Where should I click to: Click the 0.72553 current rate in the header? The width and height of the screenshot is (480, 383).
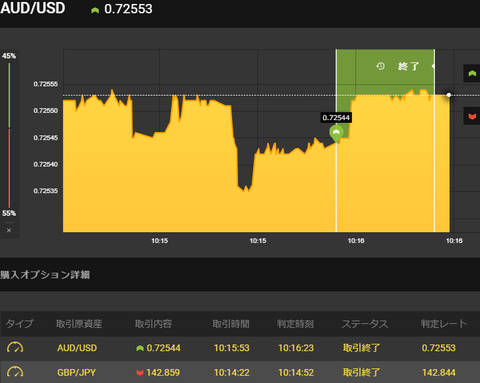coord(128,9)
